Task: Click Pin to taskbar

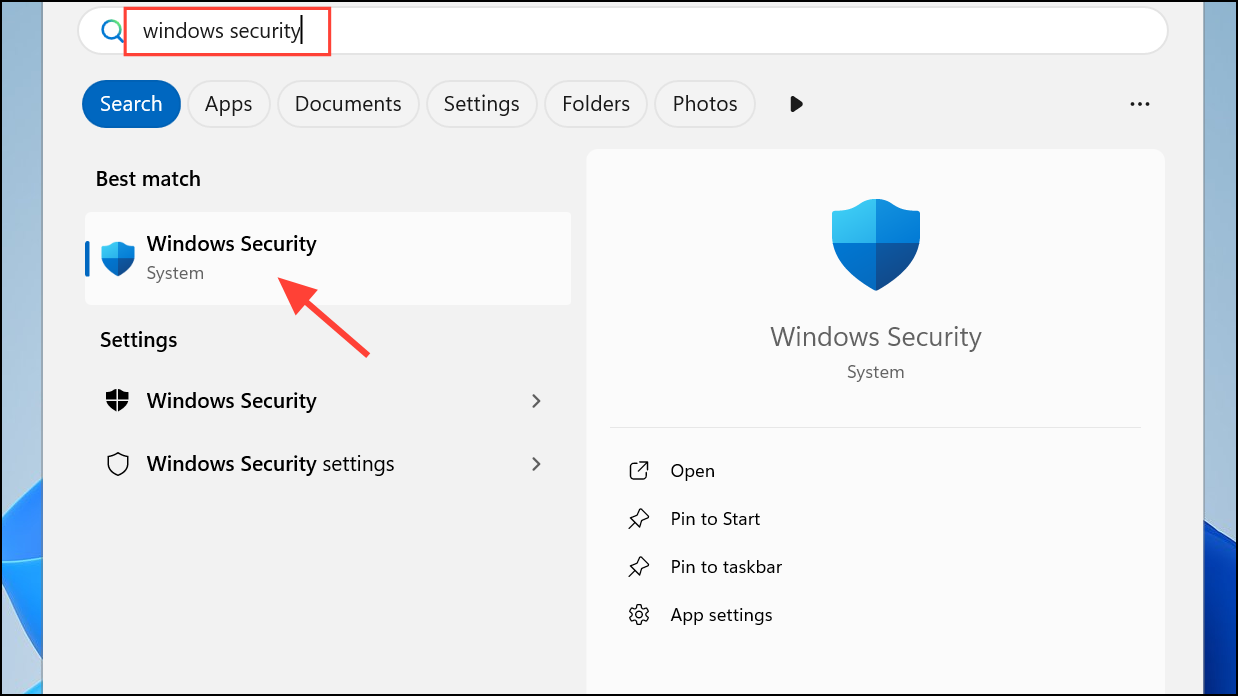Action: 726,566
